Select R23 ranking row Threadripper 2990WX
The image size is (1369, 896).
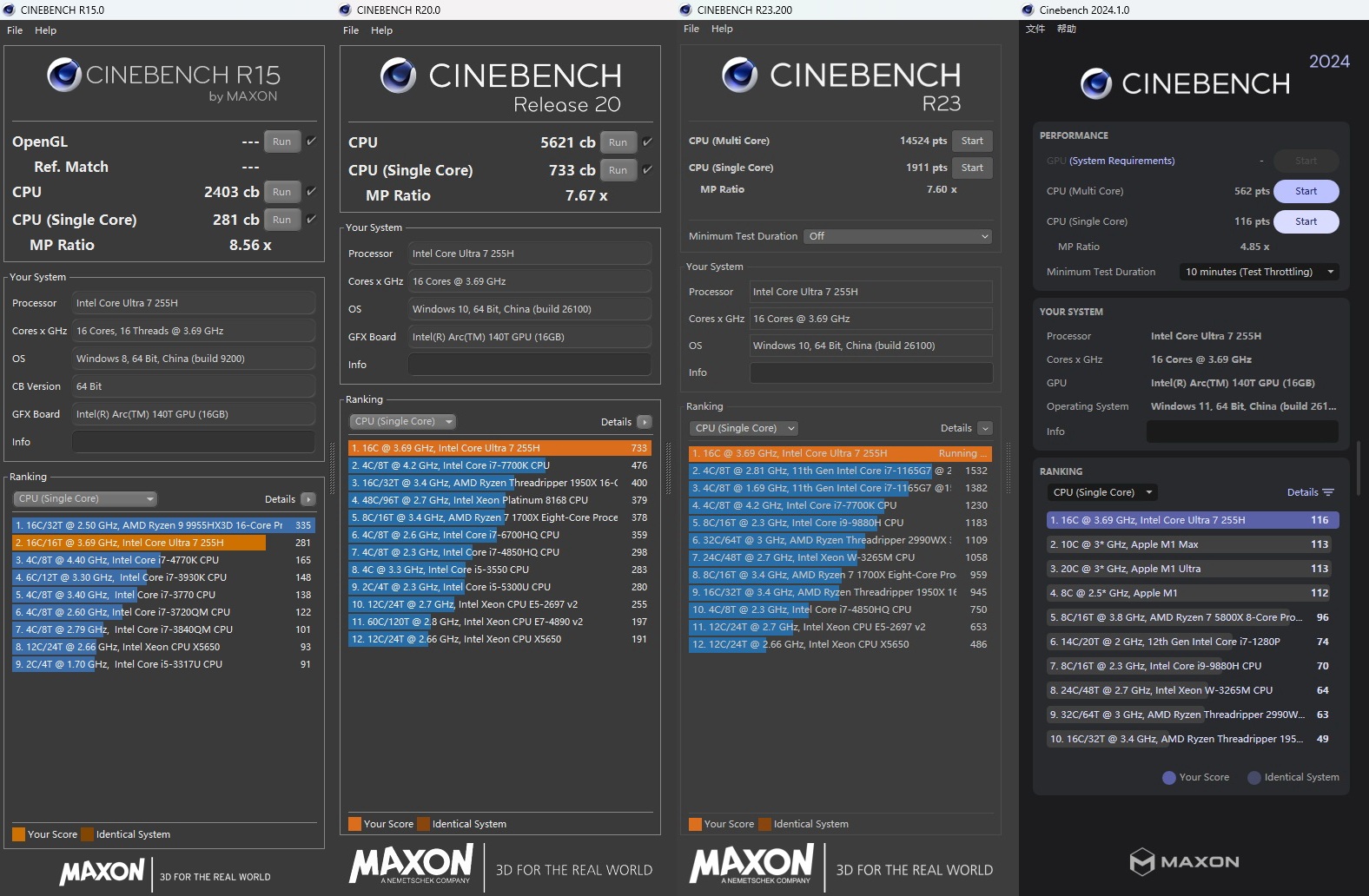pos(840,540)
